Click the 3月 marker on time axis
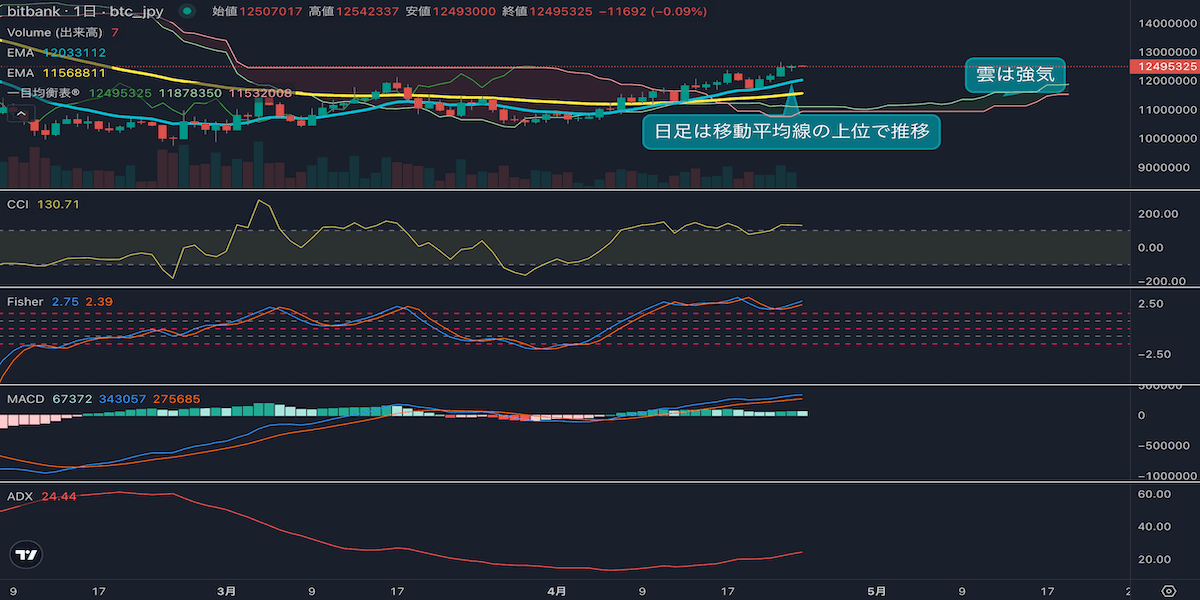This screenshot has height=600, width=1200. coord(227,590)
